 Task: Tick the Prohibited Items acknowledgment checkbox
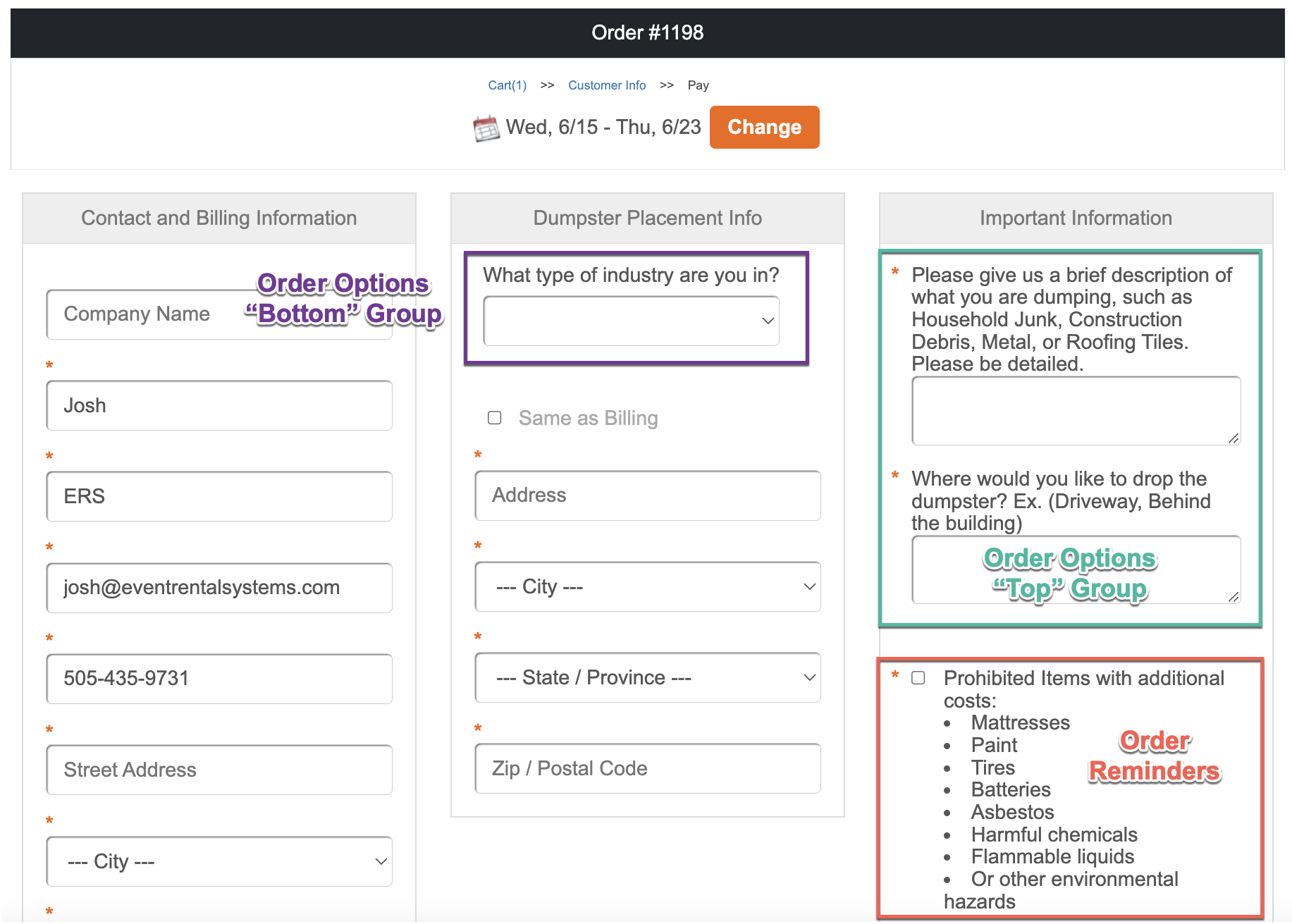918,678
